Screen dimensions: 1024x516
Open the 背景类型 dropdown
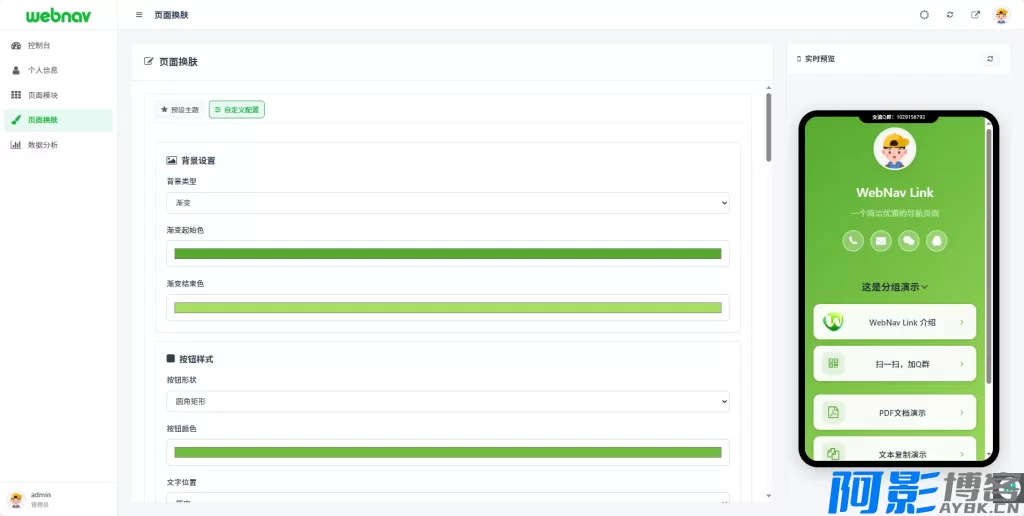point(447,203)
